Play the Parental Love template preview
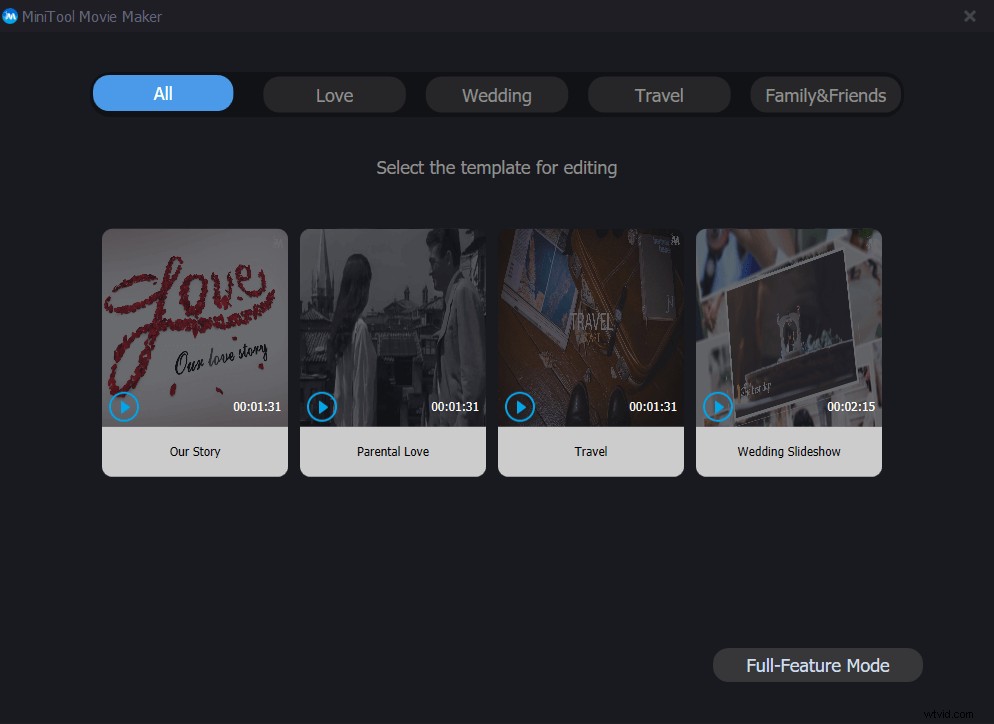 pyautogui.click(x=322, y=407)
